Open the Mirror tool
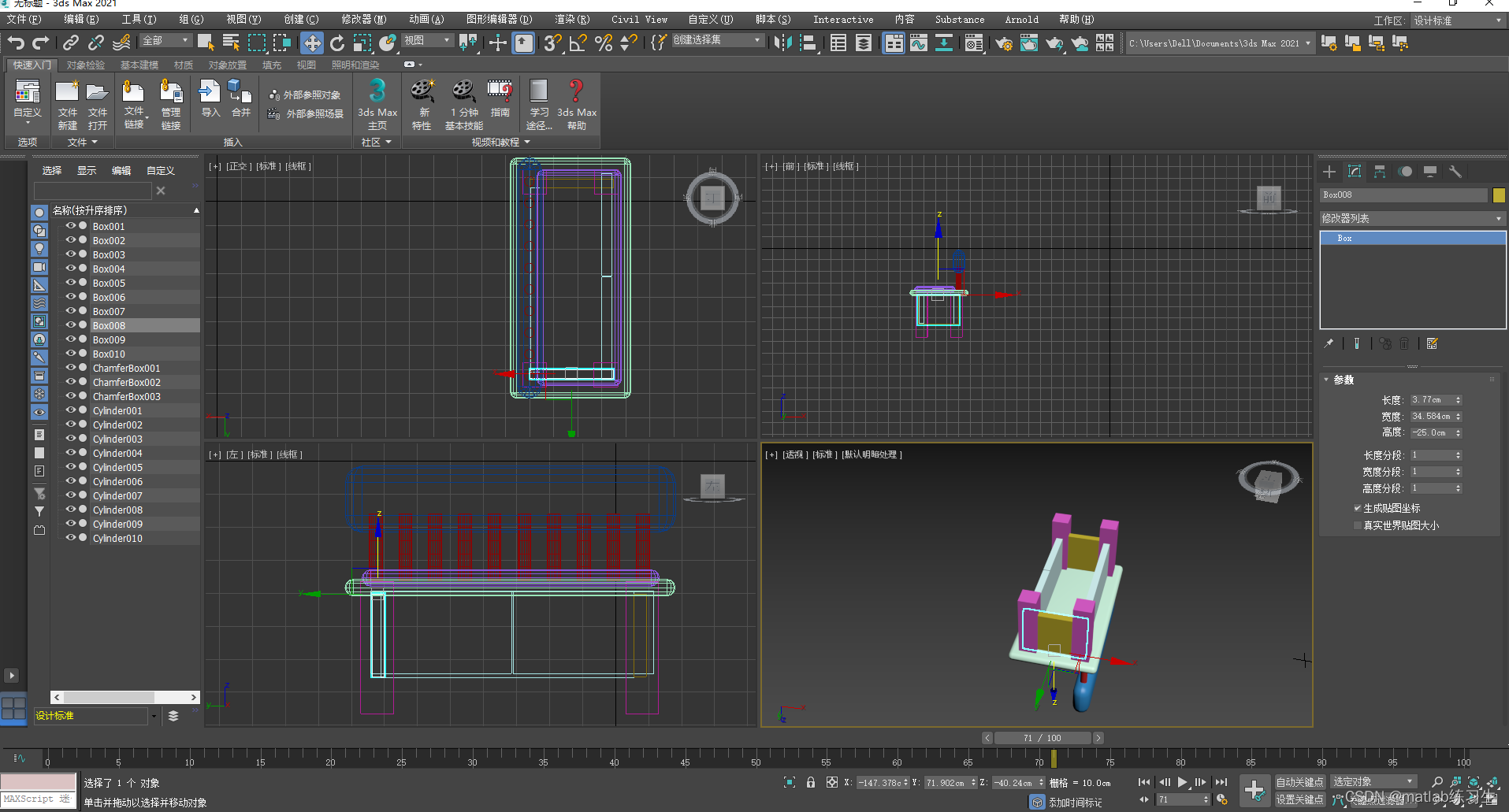The width and height of the screenshot is (1509, 812). 782,43
